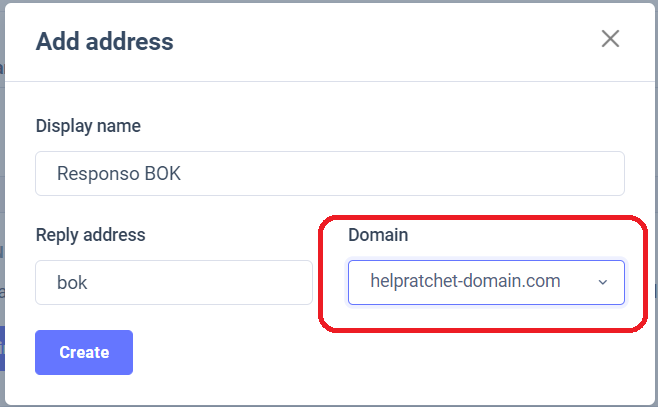Dismiss the dialog using the top-right cross
658x407 pixels.
tap(610, 39)
